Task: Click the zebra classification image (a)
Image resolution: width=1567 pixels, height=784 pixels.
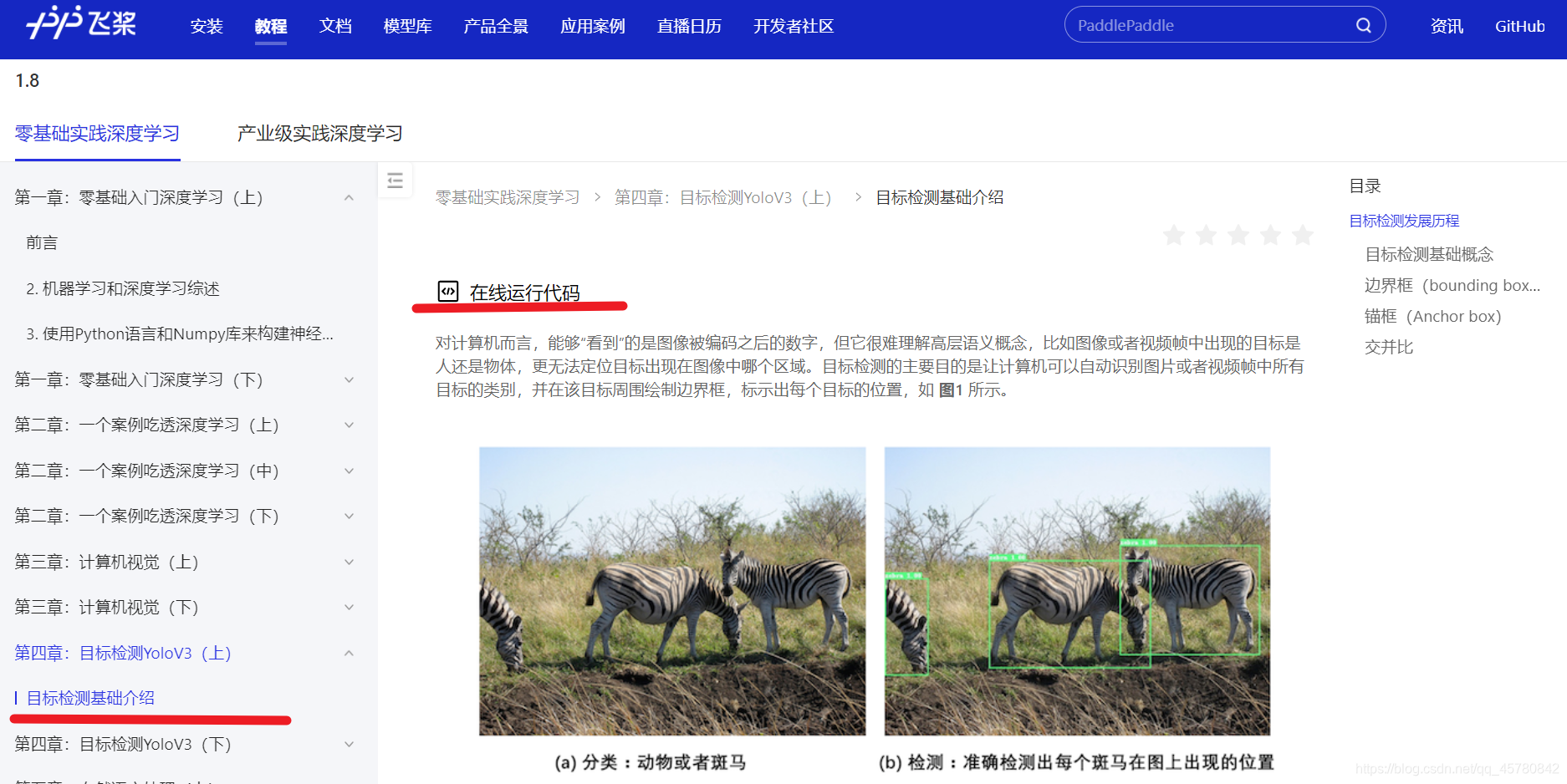Action: 672,591
